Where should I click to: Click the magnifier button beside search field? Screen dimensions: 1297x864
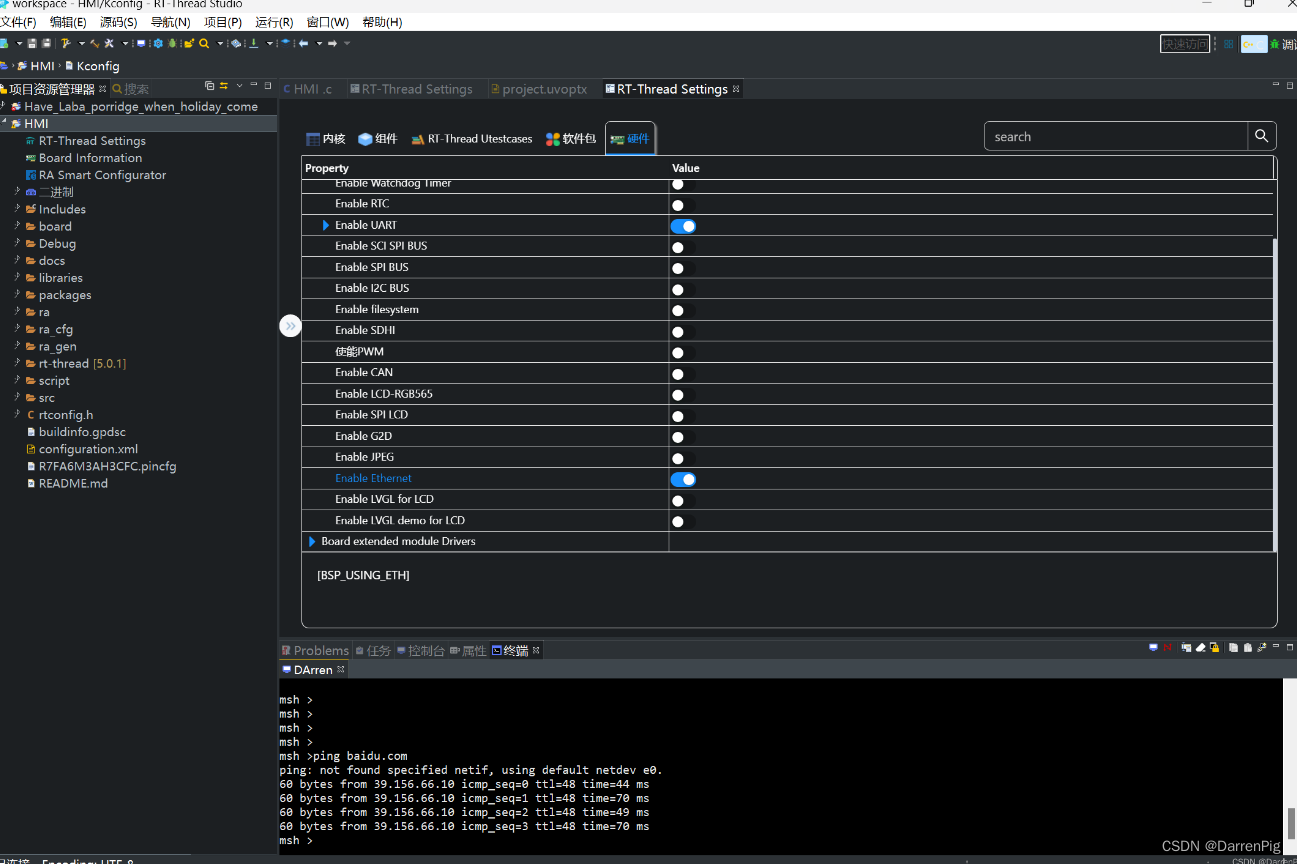[x=1262, y=136]
